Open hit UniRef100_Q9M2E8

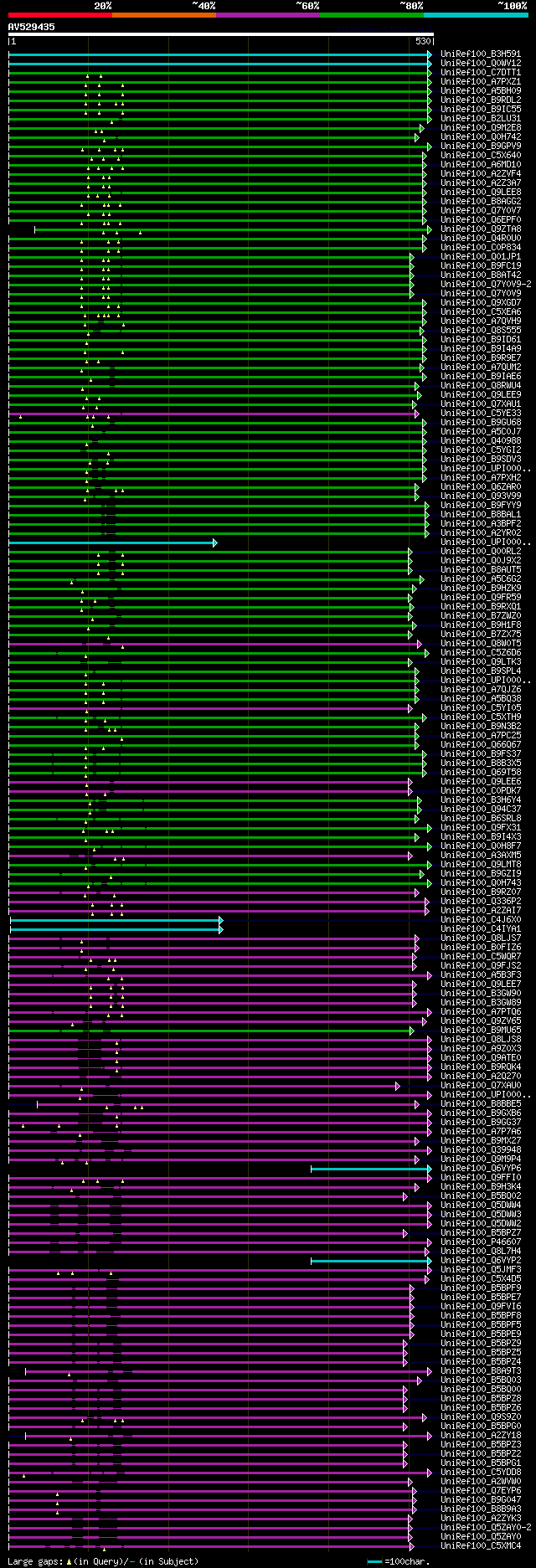click(481, 128)
